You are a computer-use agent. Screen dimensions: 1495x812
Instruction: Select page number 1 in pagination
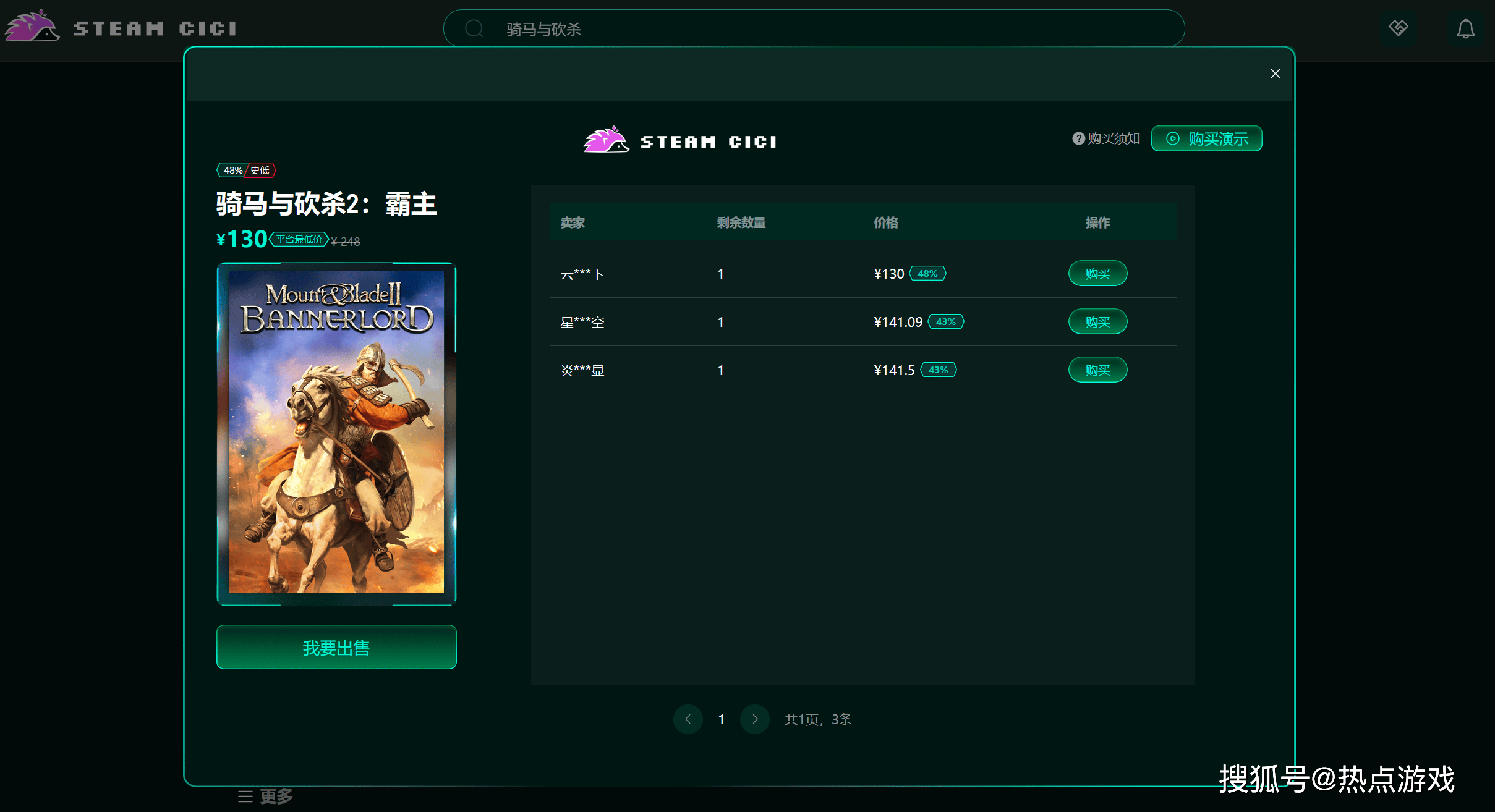721,719
